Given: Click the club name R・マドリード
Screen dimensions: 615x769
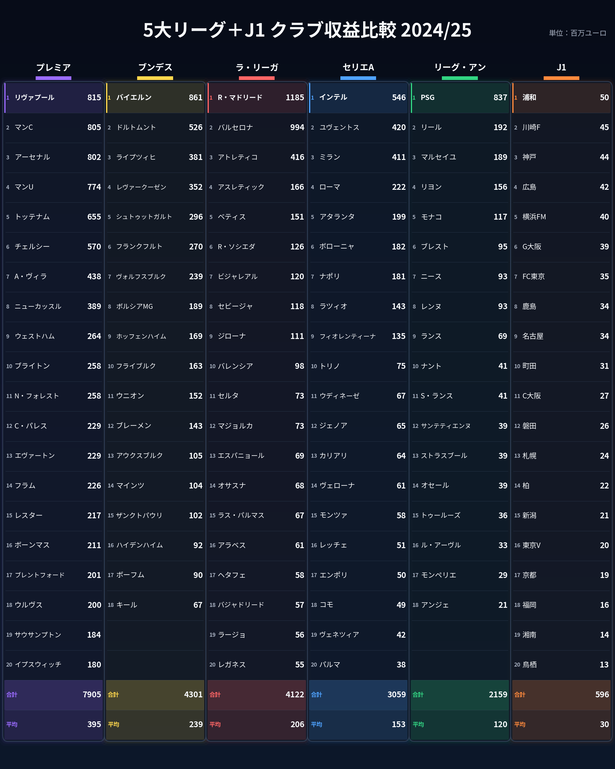Looking at the screenshot, I should (239, 98).
